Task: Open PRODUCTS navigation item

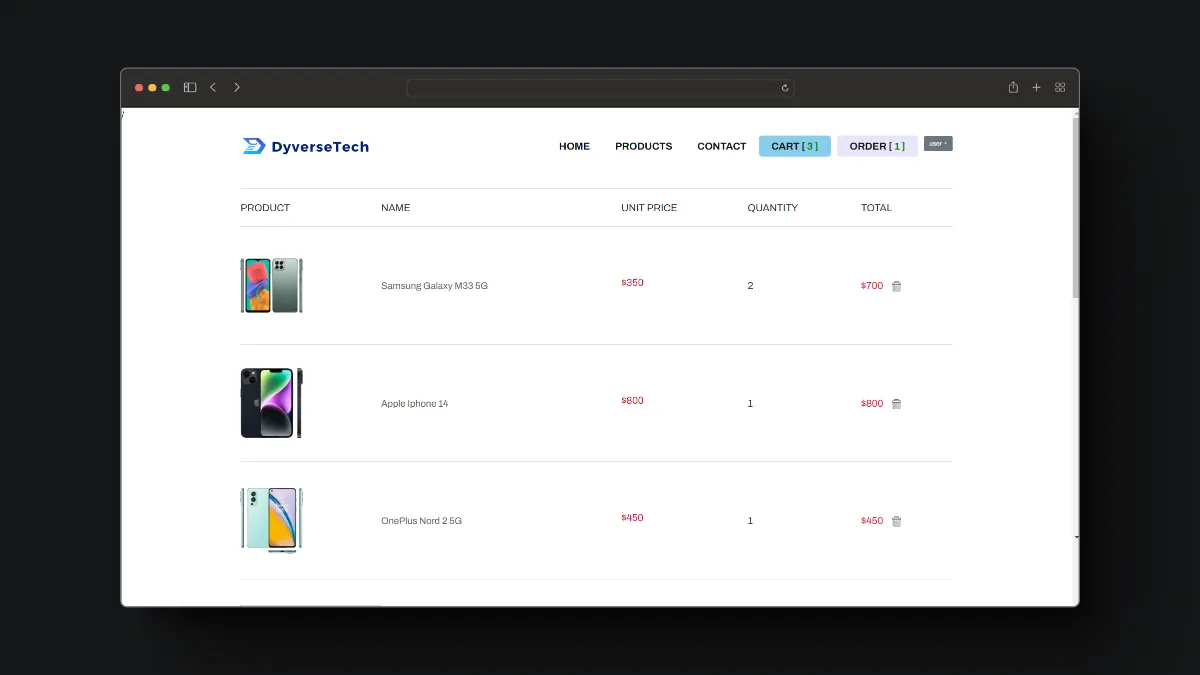Action: click(x=644, y=146)
